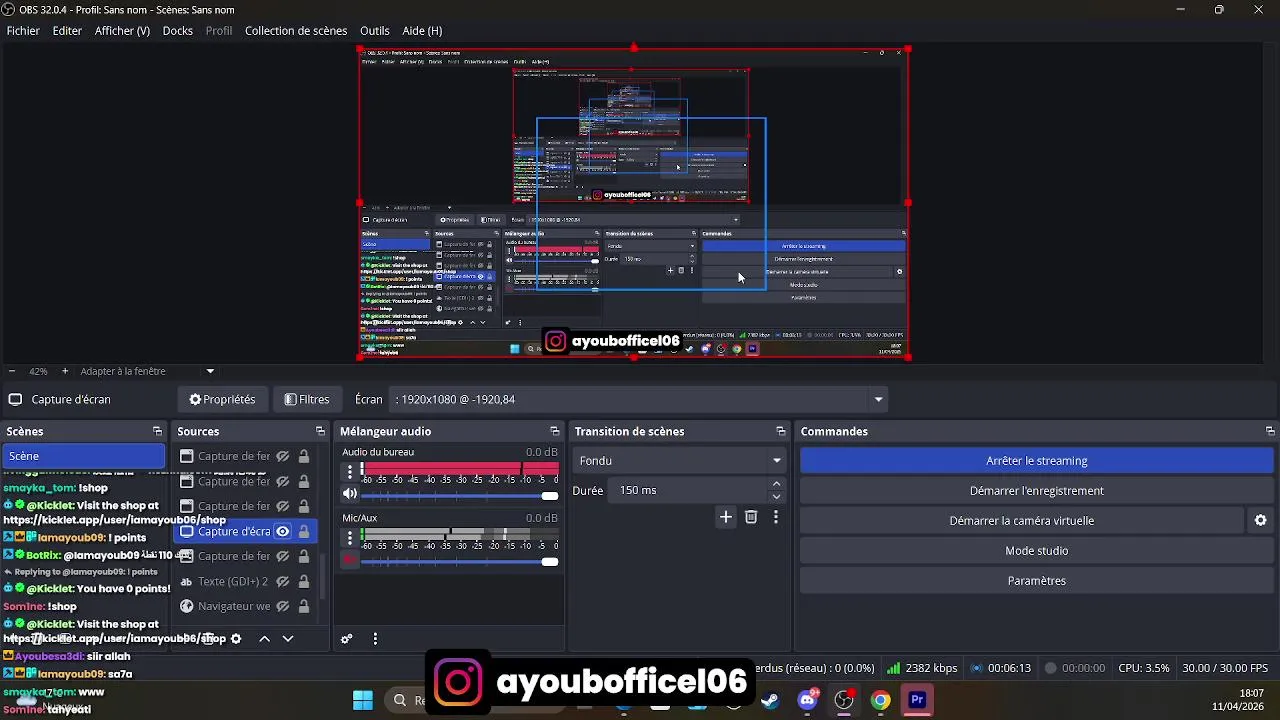This screenshot has width=1280, height=720.
Task: Click the OBS icon in the taskbar
Action: click(844, 700)
